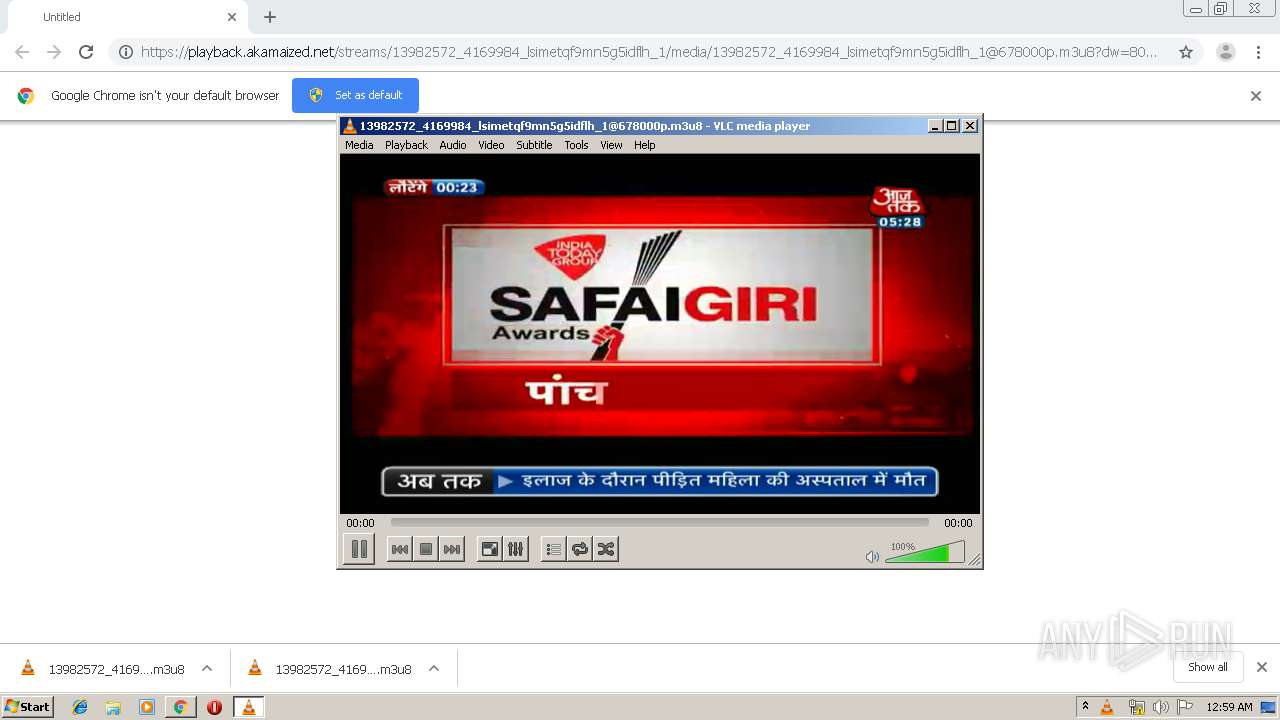Image resolution: width=1280 pixels, height=720 pixels.
Task: Stop playback in VLC
Action: [x=426, y=549]
